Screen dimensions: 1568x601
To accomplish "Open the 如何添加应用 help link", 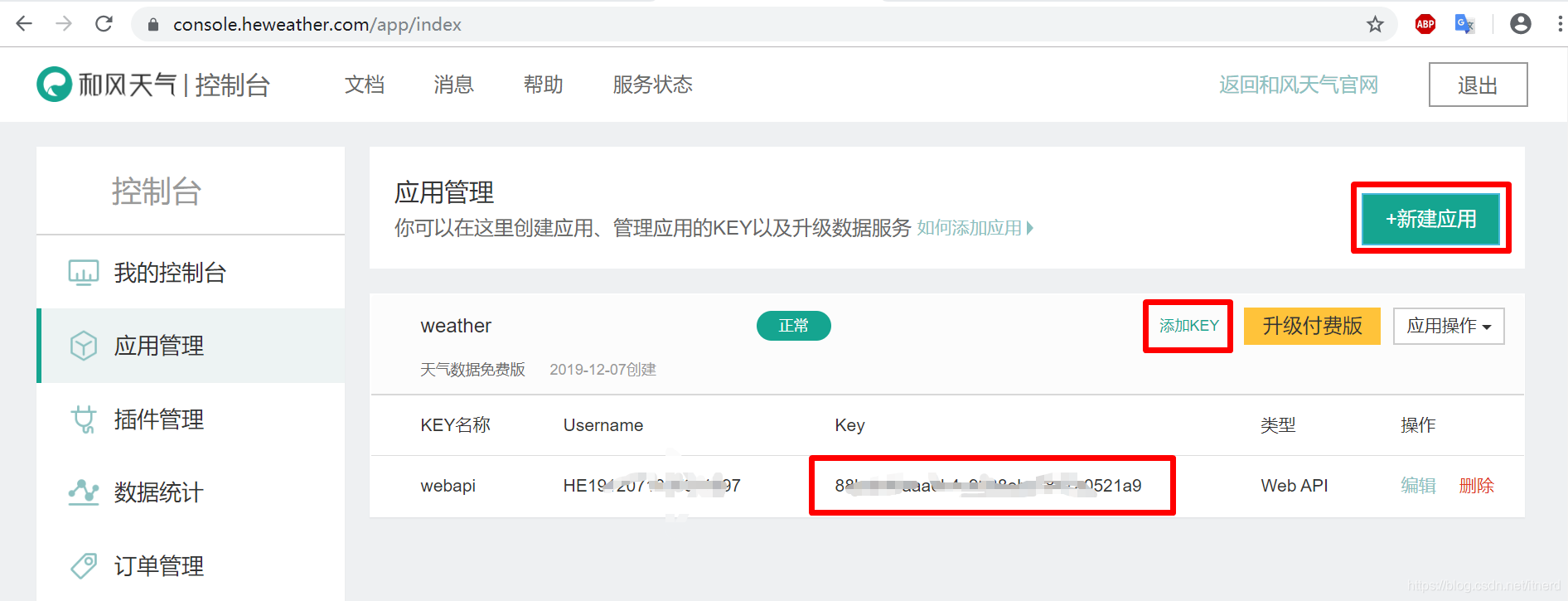I will [975, 228].
